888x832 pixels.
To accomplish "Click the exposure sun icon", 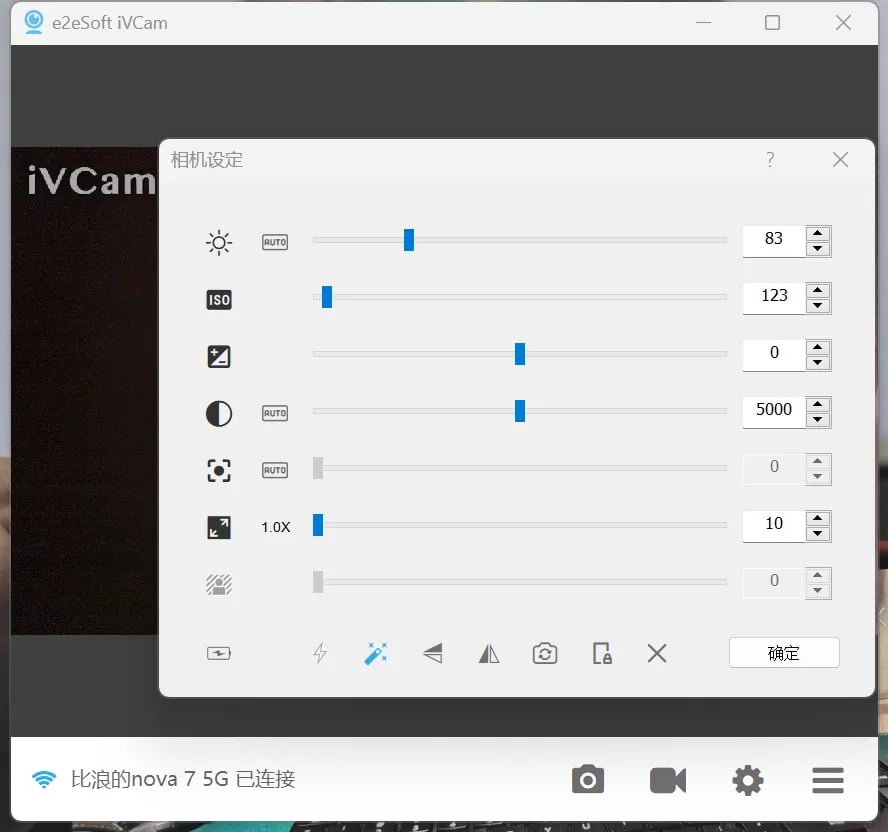I will [219, 242].
